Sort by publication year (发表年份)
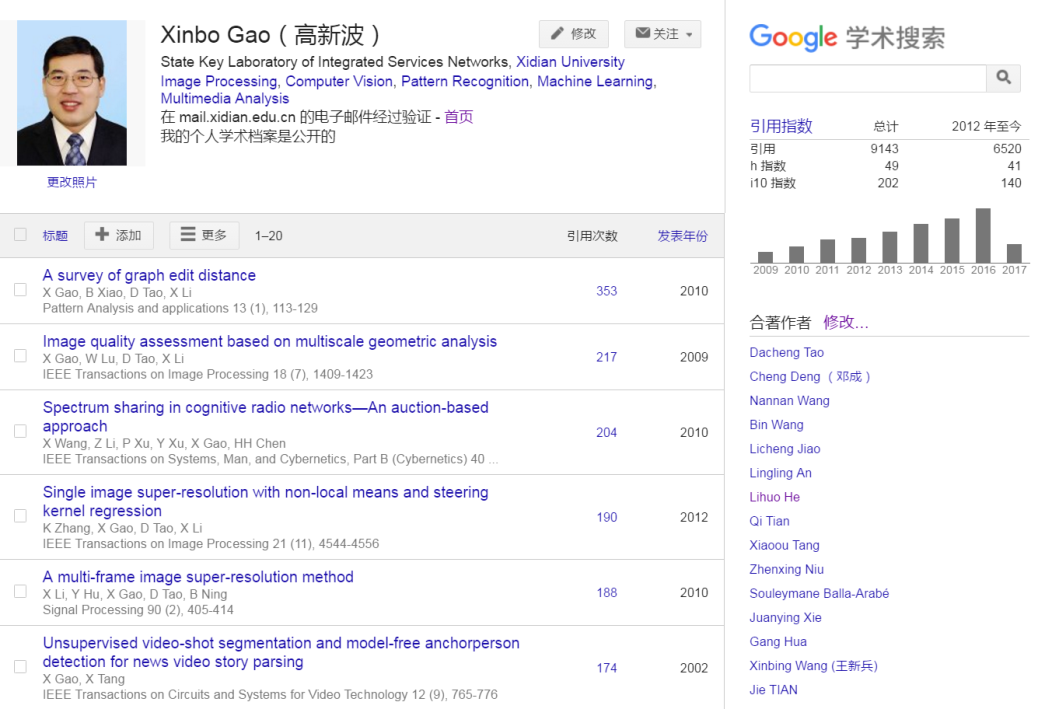The height and width of the screenshot is (709, 1038). [682, 236]
